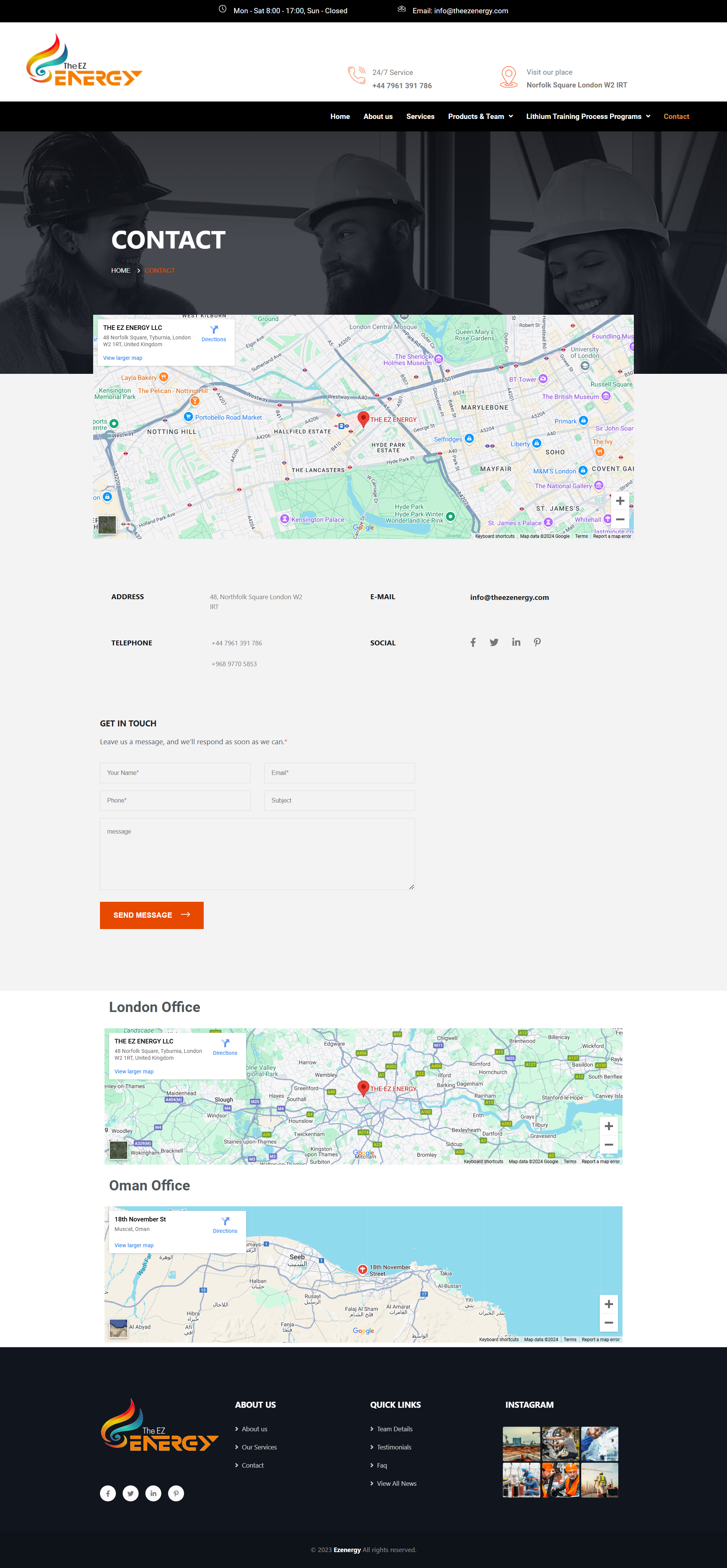Open Twitter icon in the Social row

pyautogui.click(x=494, y=642)
